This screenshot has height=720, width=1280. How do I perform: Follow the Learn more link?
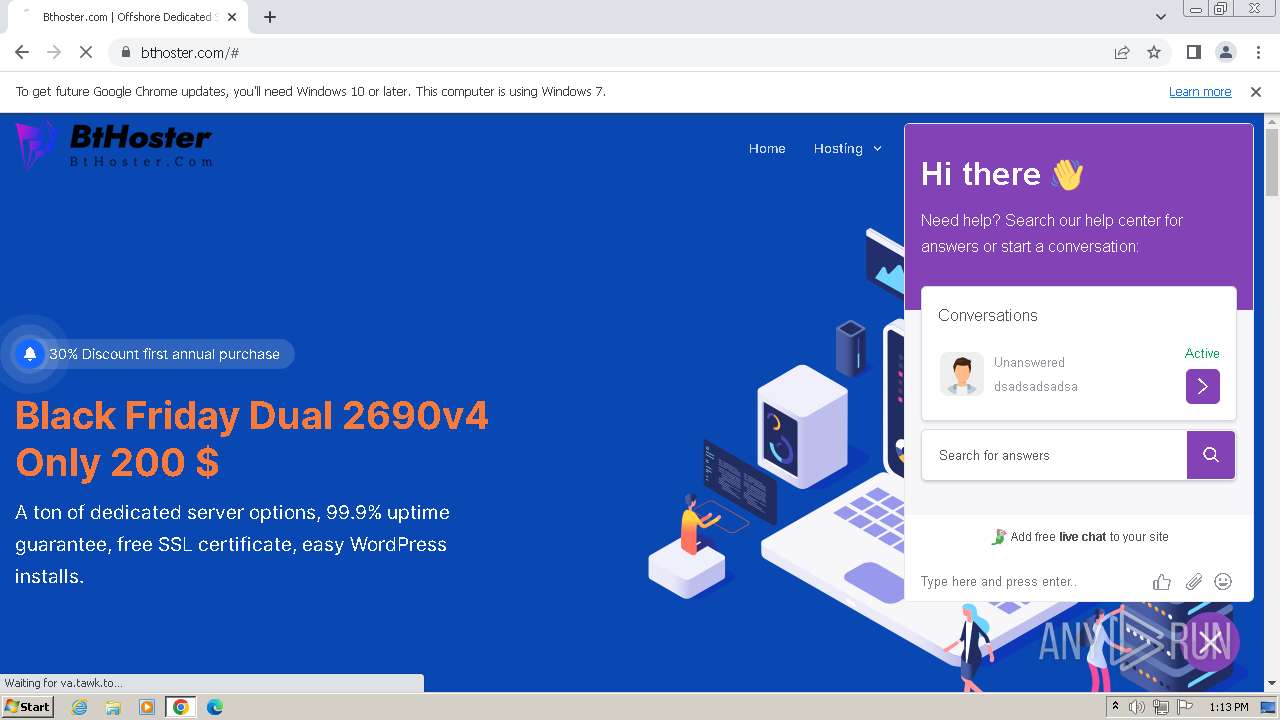[1200, 91]
